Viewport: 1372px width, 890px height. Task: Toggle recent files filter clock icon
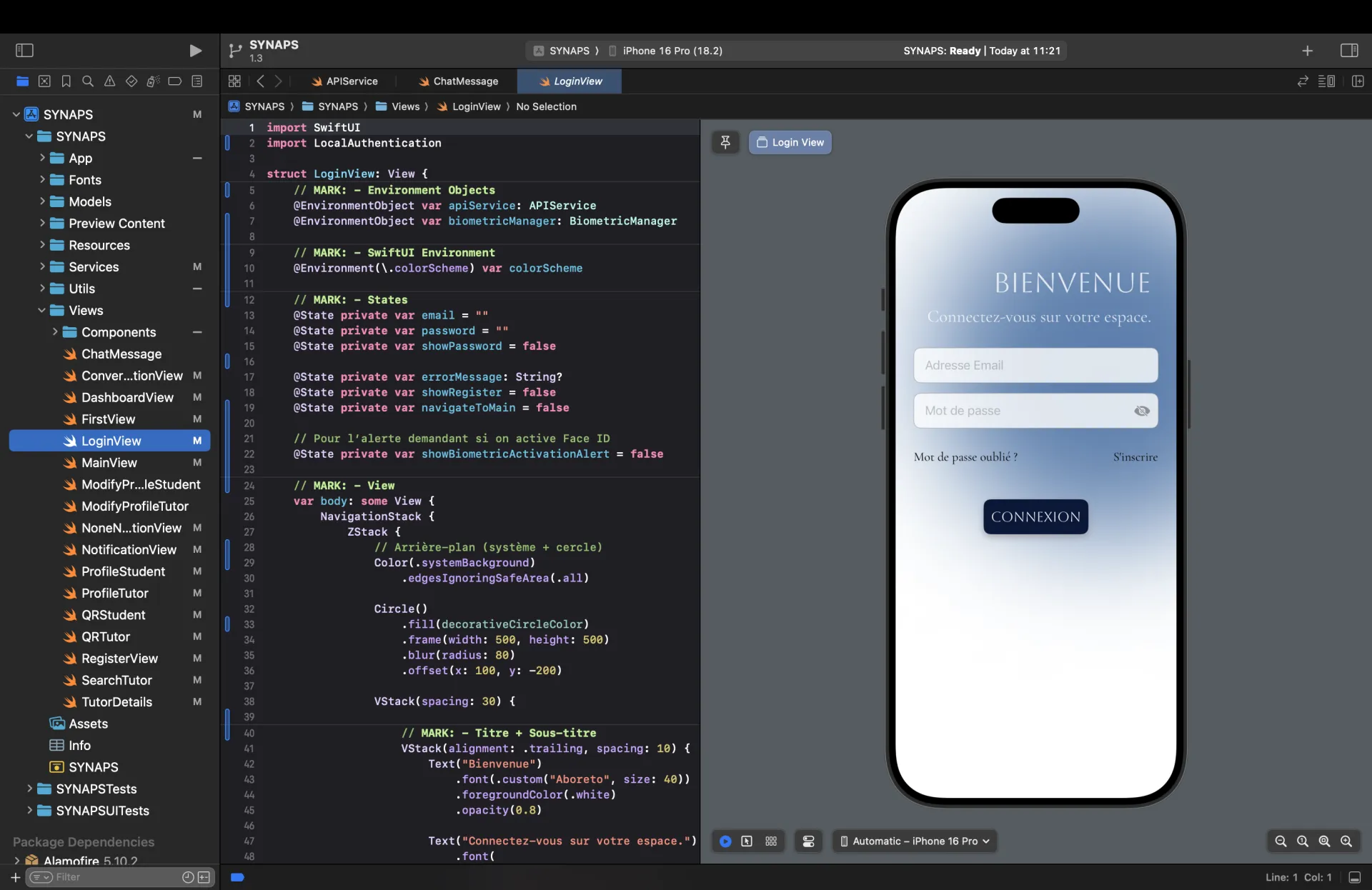[x=188, y=877]
